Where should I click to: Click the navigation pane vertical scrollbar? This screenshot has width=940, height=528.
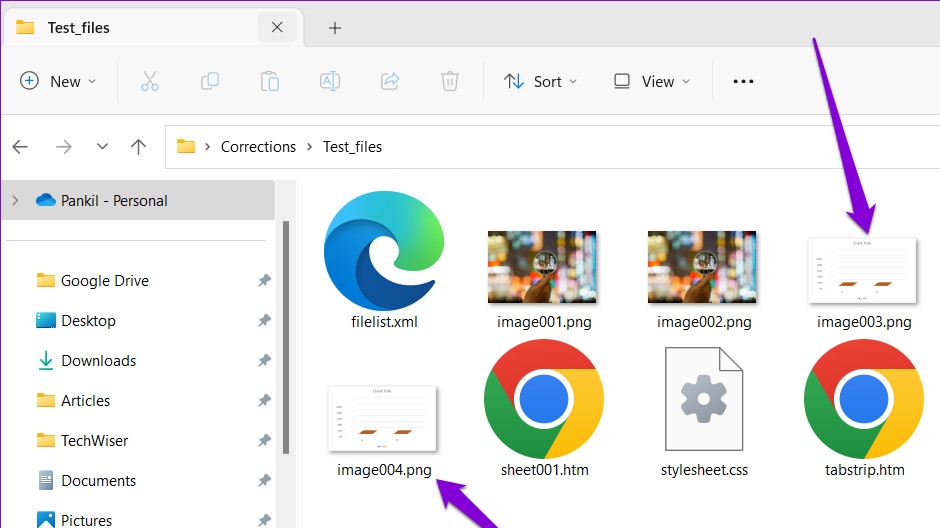[x=286, y=337]
